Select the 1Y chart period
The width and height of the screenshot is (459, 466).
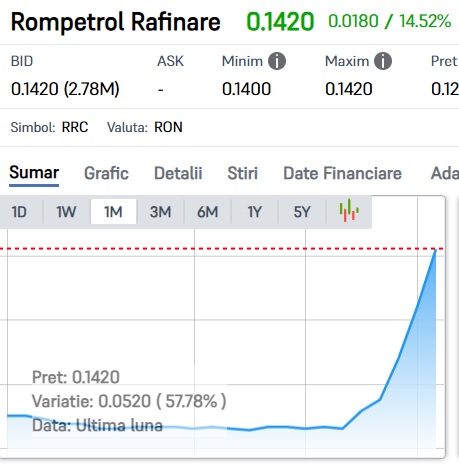point(255,212)
